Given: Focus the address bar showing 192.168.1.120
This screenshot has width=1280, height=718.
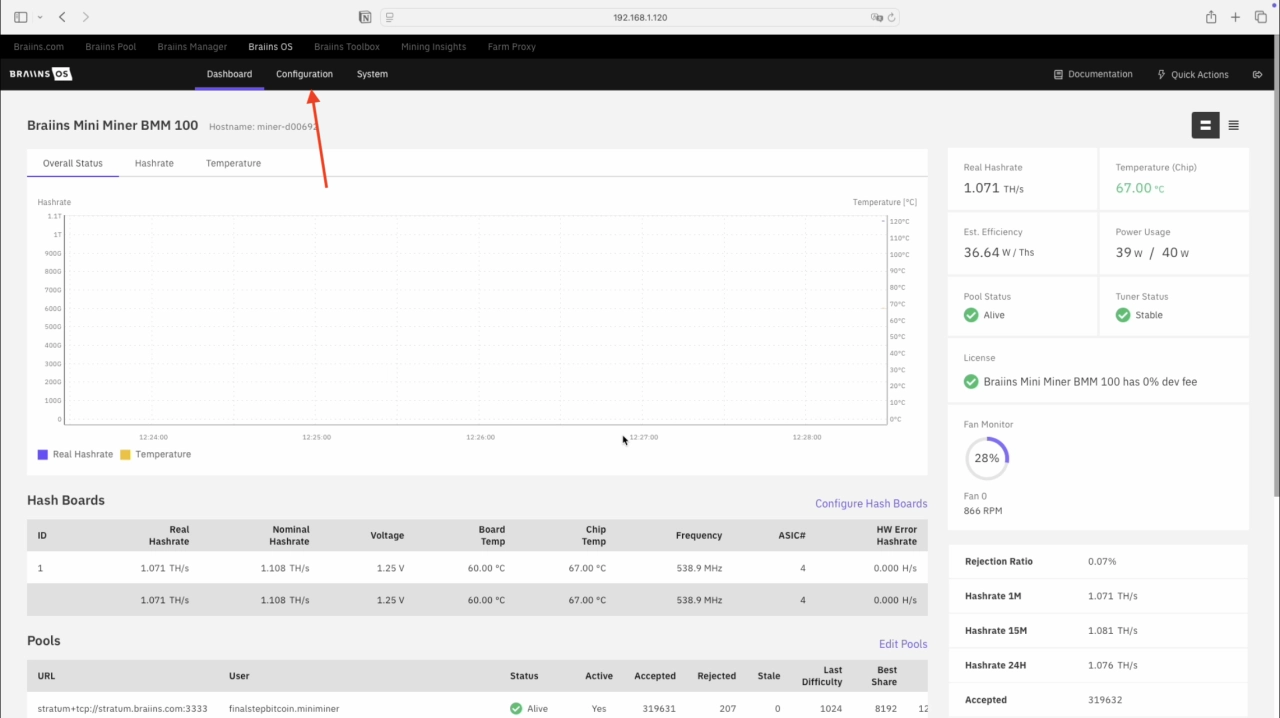Looking at the screenshot, I should click(x=640, y=17).
